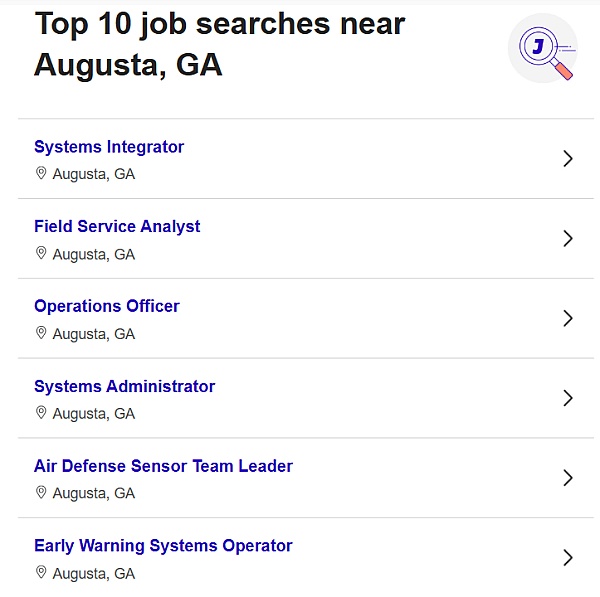Open the Systems Integrator job link
The height and width of the screenshot is (597, 600).
point(109,147)
